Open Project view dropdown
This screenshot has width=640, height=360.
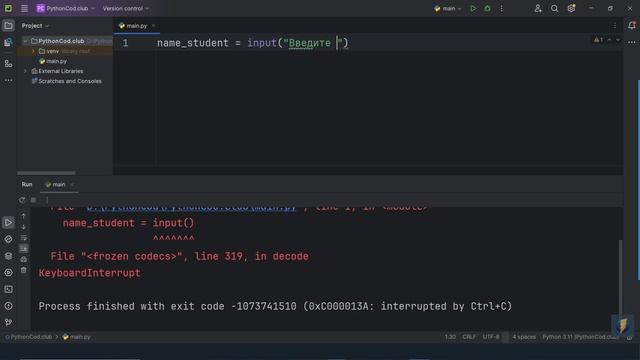tap(35, 26)
